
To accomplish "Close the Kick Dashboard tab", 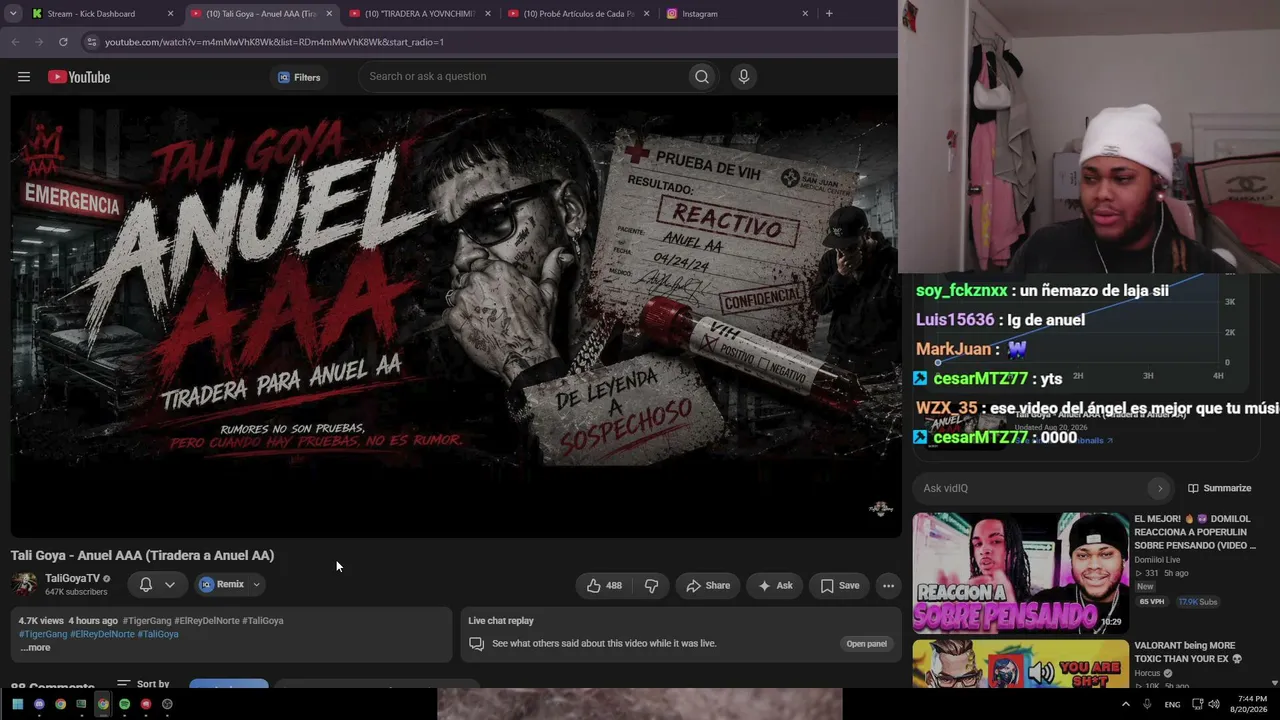I will (x=170, y=14).
